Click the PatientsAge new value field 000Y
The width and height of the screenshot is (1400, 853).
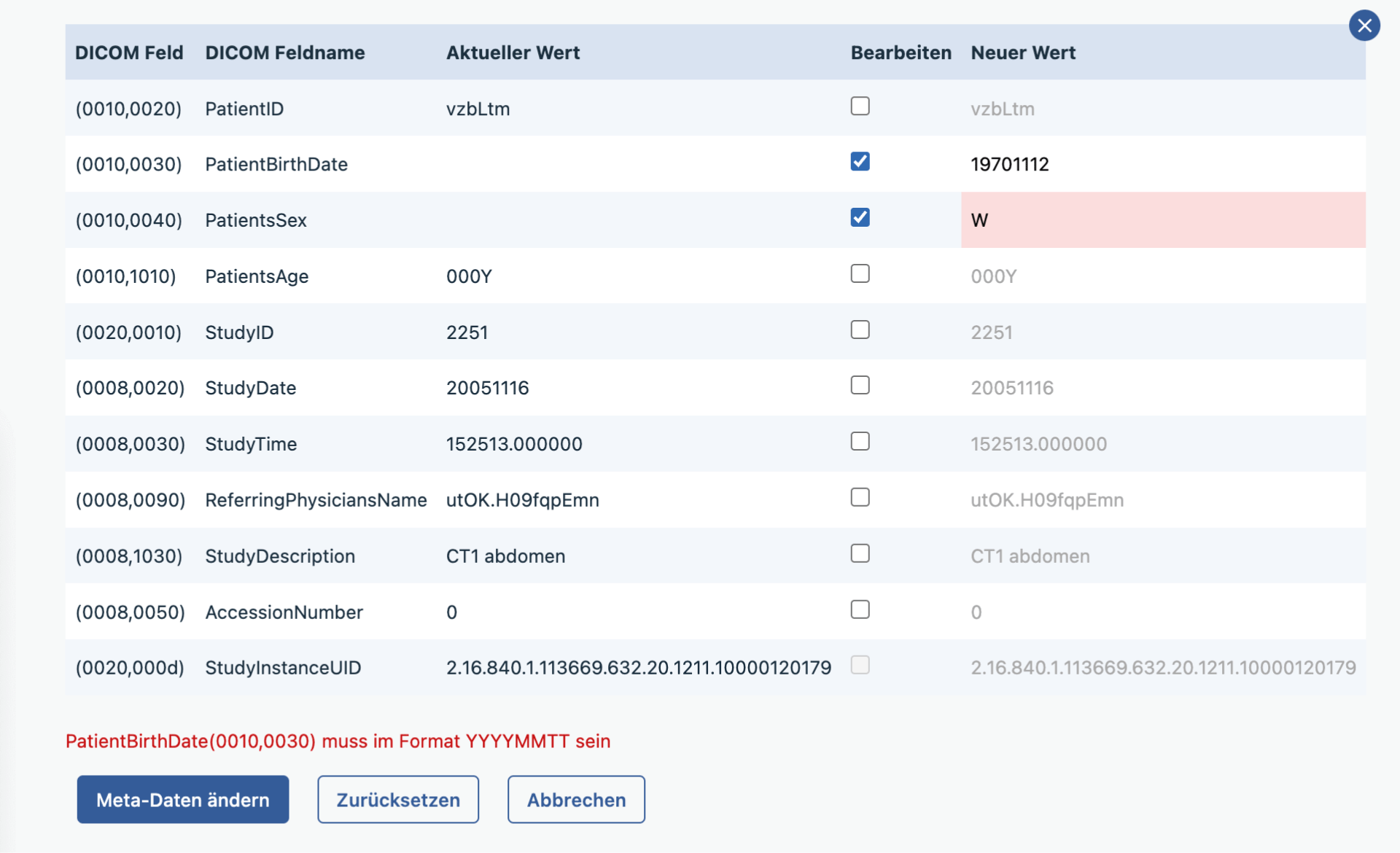pyautogui.click(x=1164, y=276)
